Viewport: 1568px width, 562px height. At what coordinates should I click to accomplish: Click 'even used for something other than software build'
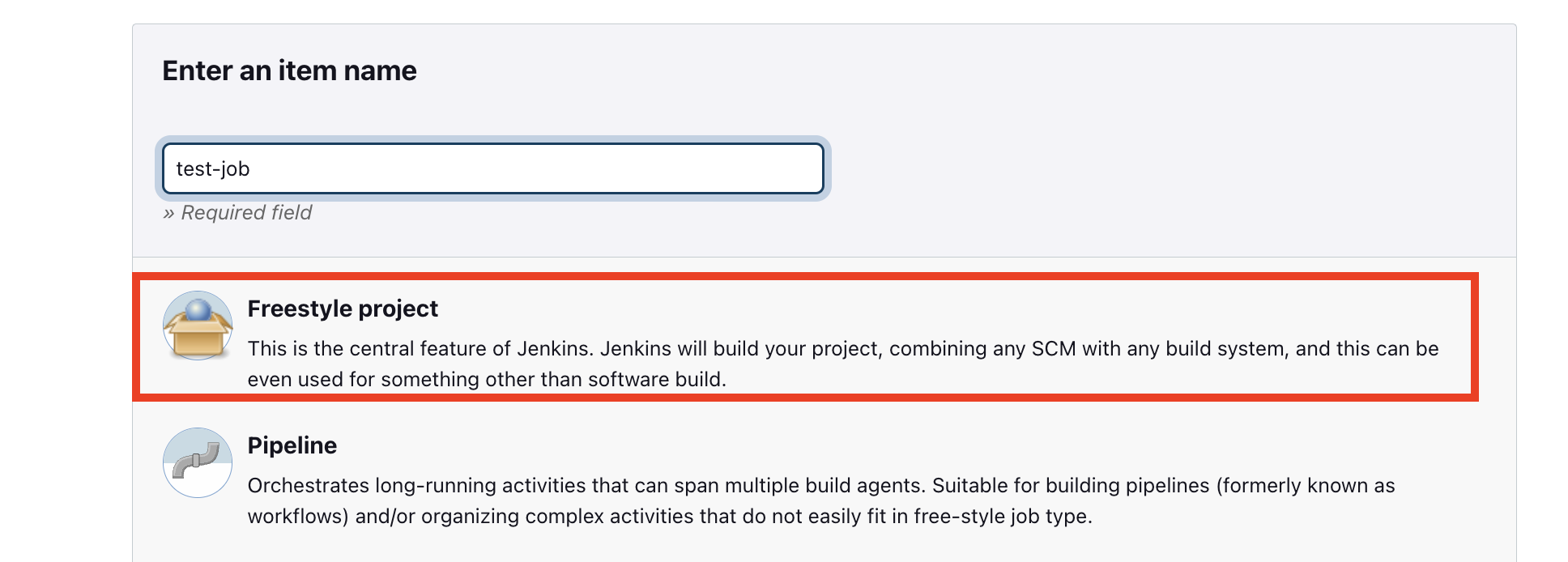pos(487,380)
